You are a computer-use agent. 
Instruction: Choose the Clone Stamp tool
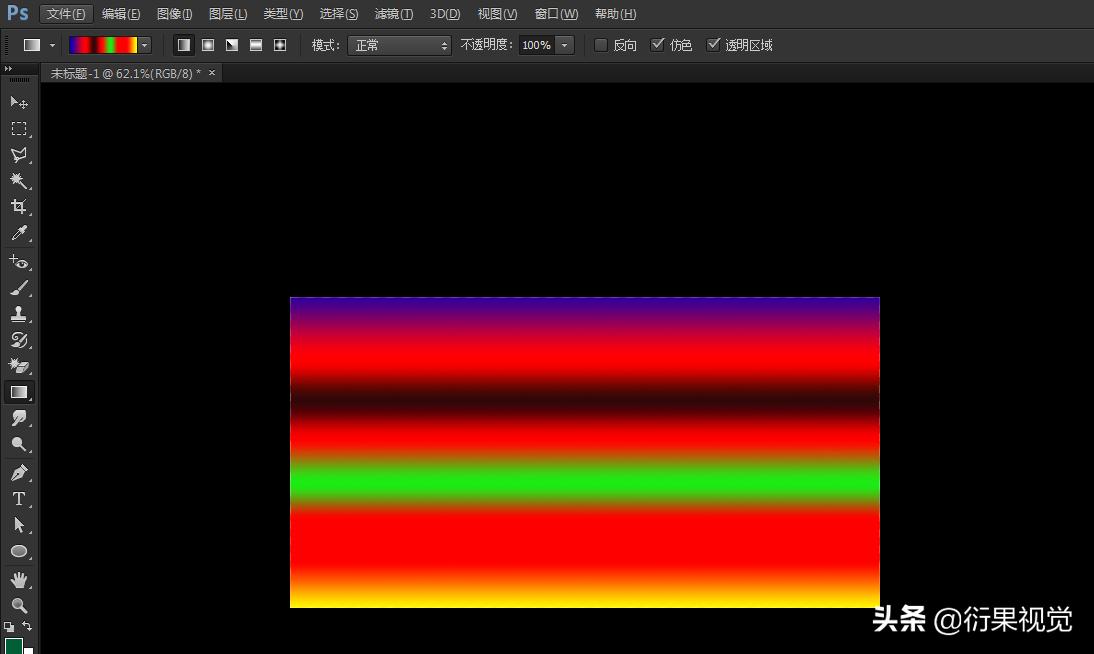[x=20, y=313]
